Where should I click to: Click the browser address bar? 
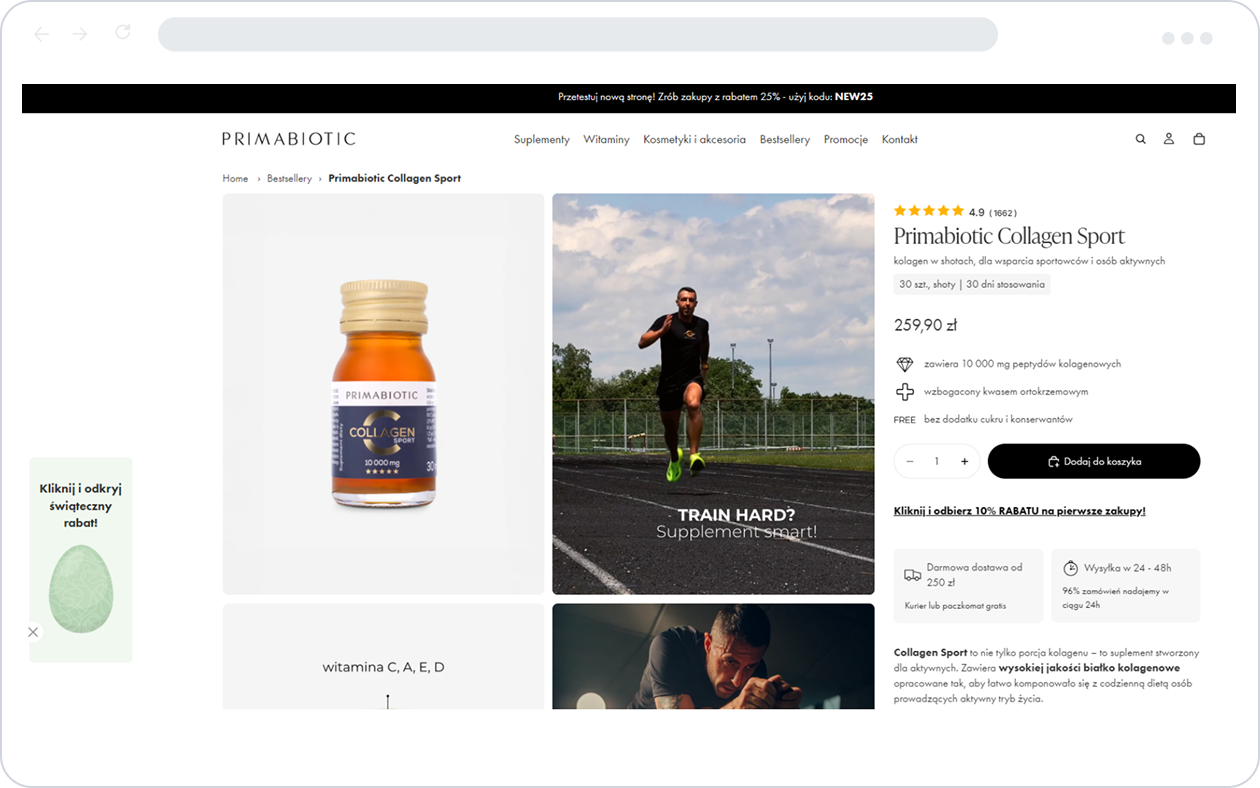coord(578,34)
